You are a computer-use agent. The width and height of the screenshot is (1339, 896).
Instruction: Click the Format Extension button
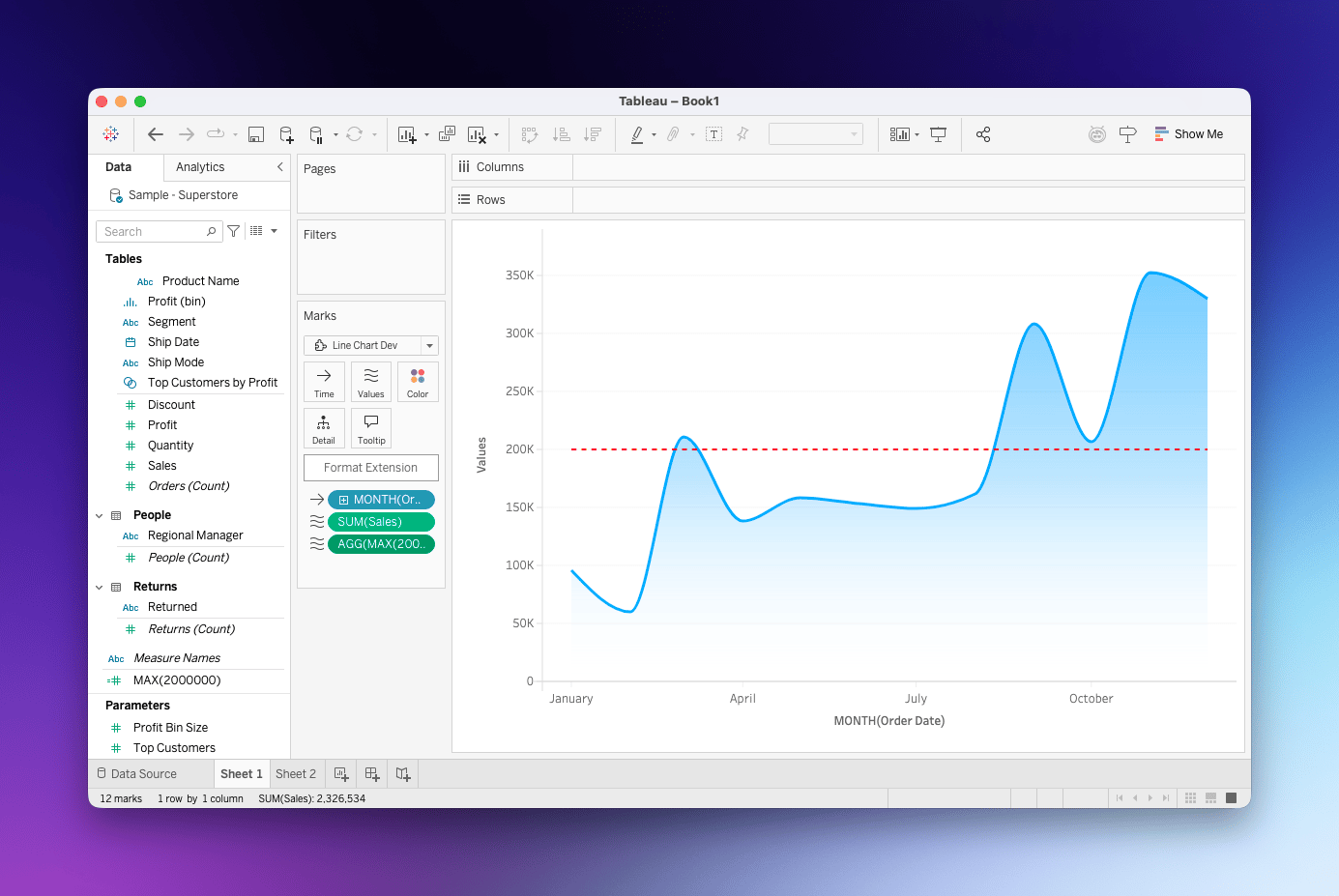point(371,468)
